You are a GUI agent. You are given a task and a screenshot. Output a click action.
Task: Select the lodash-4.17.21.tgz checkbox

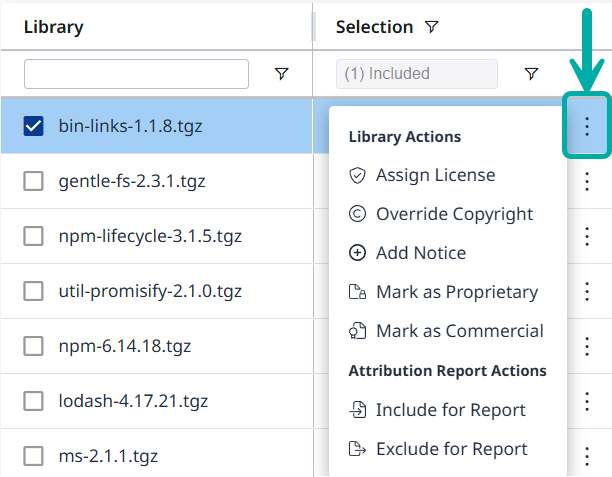point(33,401)
